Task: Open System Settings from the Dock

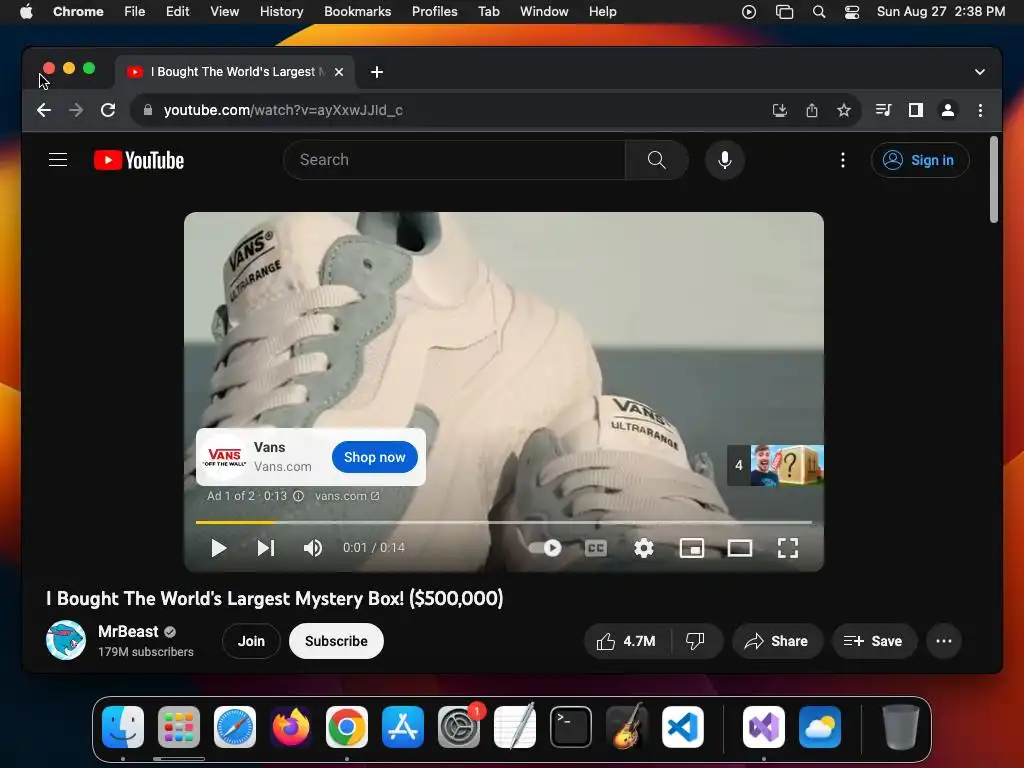Action: [458, 727]
